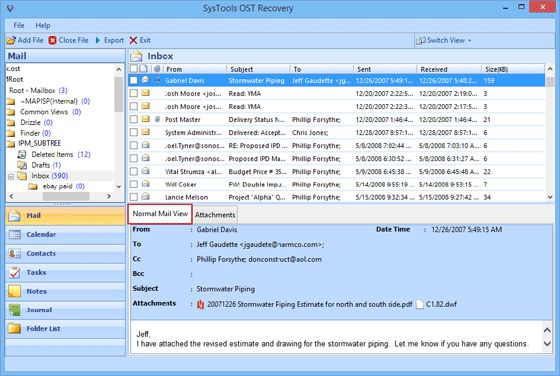Viewport: 560px width, 376px height.
Task: Click the Drafts folder icon
Action: pyautogui.click(x=22, y=165)
